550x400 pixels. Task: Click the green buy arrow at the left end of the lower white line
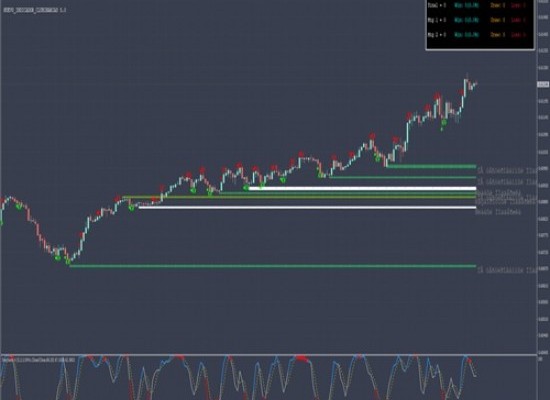coord(132,208)
